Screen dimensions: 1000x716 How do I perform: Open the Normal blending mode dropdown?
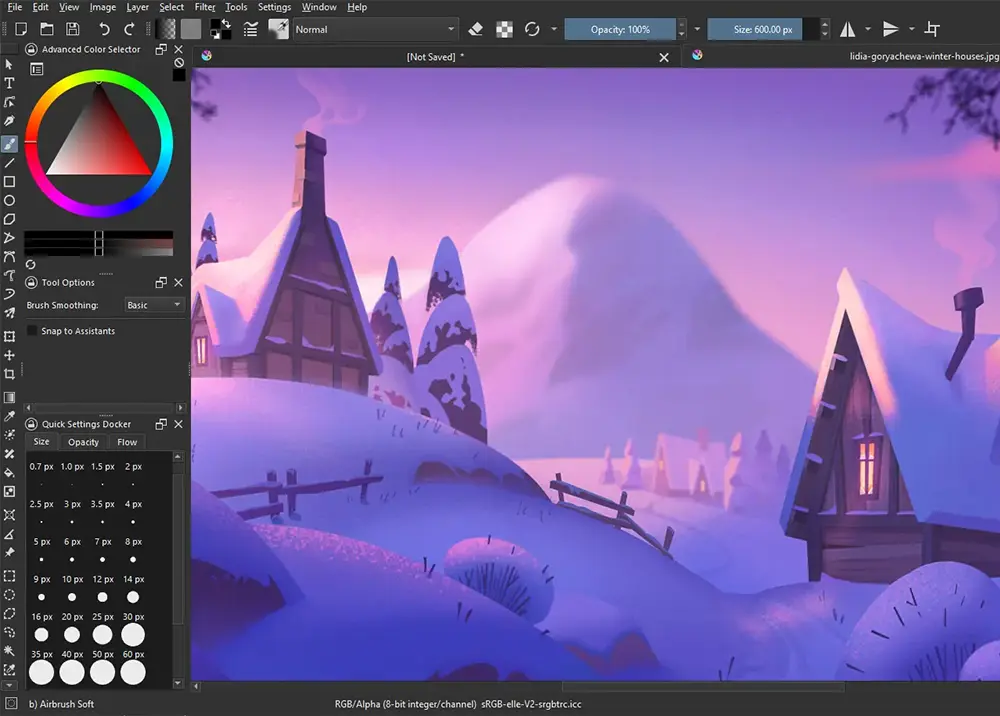pyautogui.click(x=375, y=29)
